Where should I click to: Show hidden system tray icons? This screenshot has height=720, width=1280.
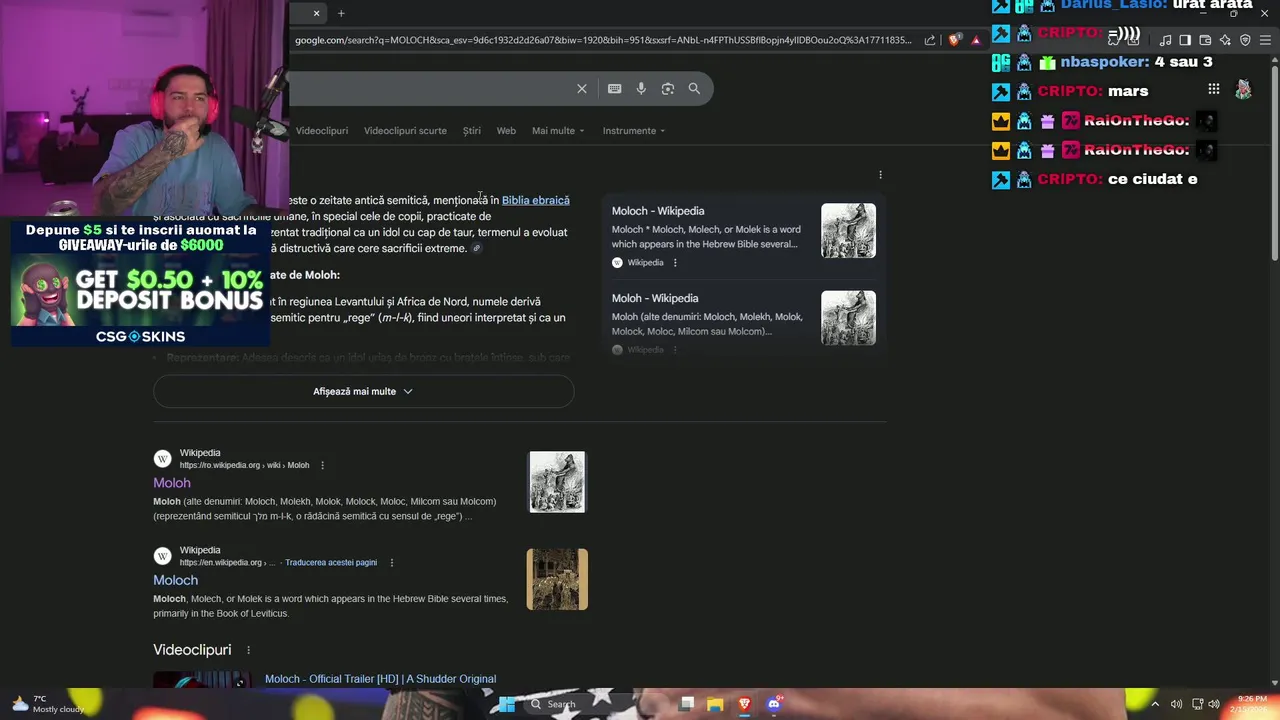tap(1157, 704)
